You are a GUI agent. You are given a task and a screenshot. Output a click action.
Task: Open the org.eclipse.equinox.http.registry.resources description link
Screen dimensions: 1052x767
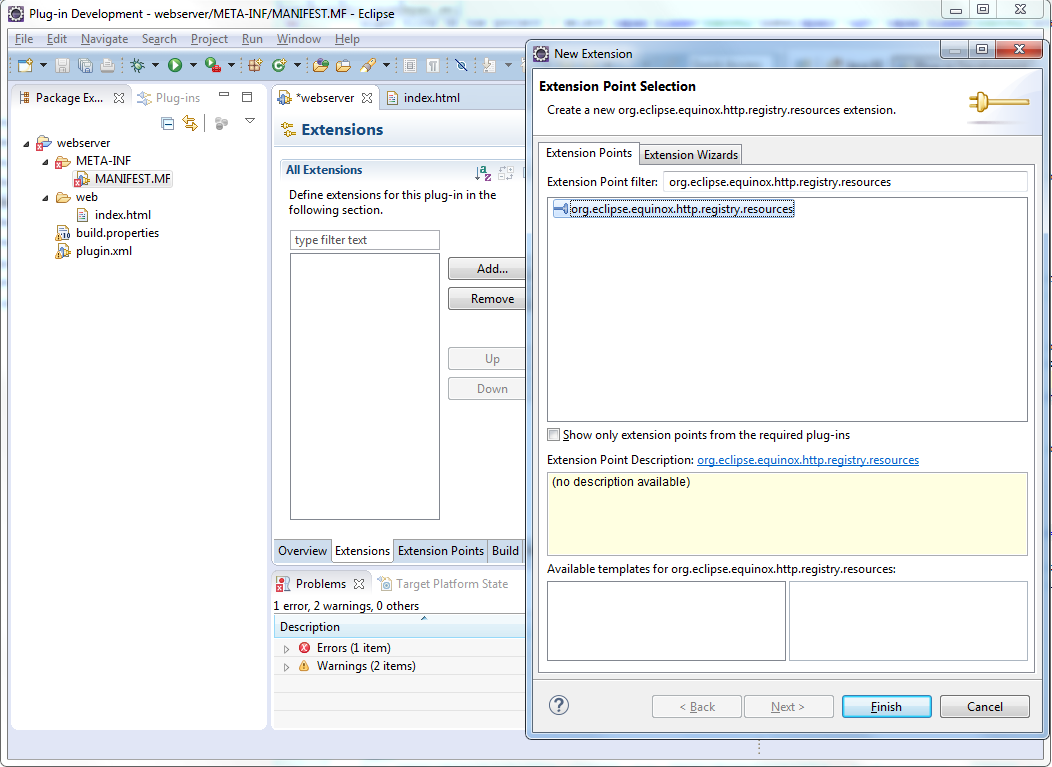808,460
